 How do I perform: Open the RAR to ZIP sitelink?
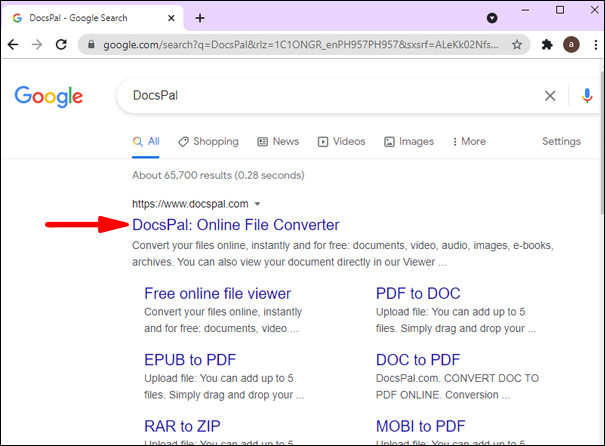[x=182, y=426]
